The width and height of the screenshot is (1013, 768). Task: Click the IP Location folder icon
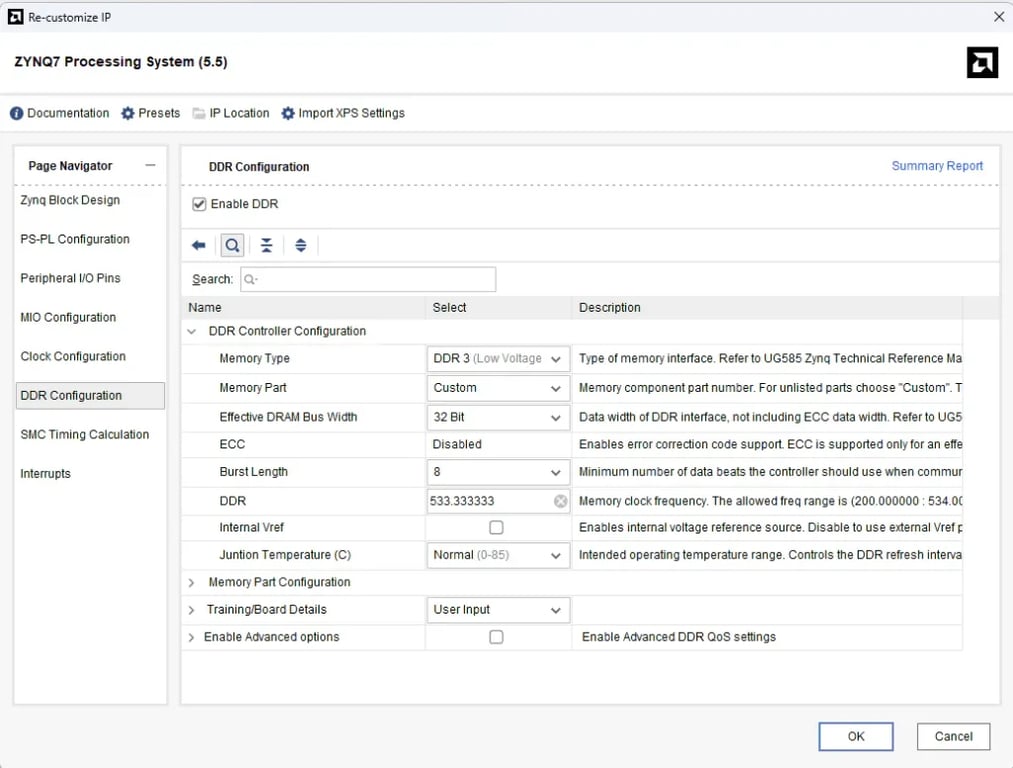(x=199, y=113)
